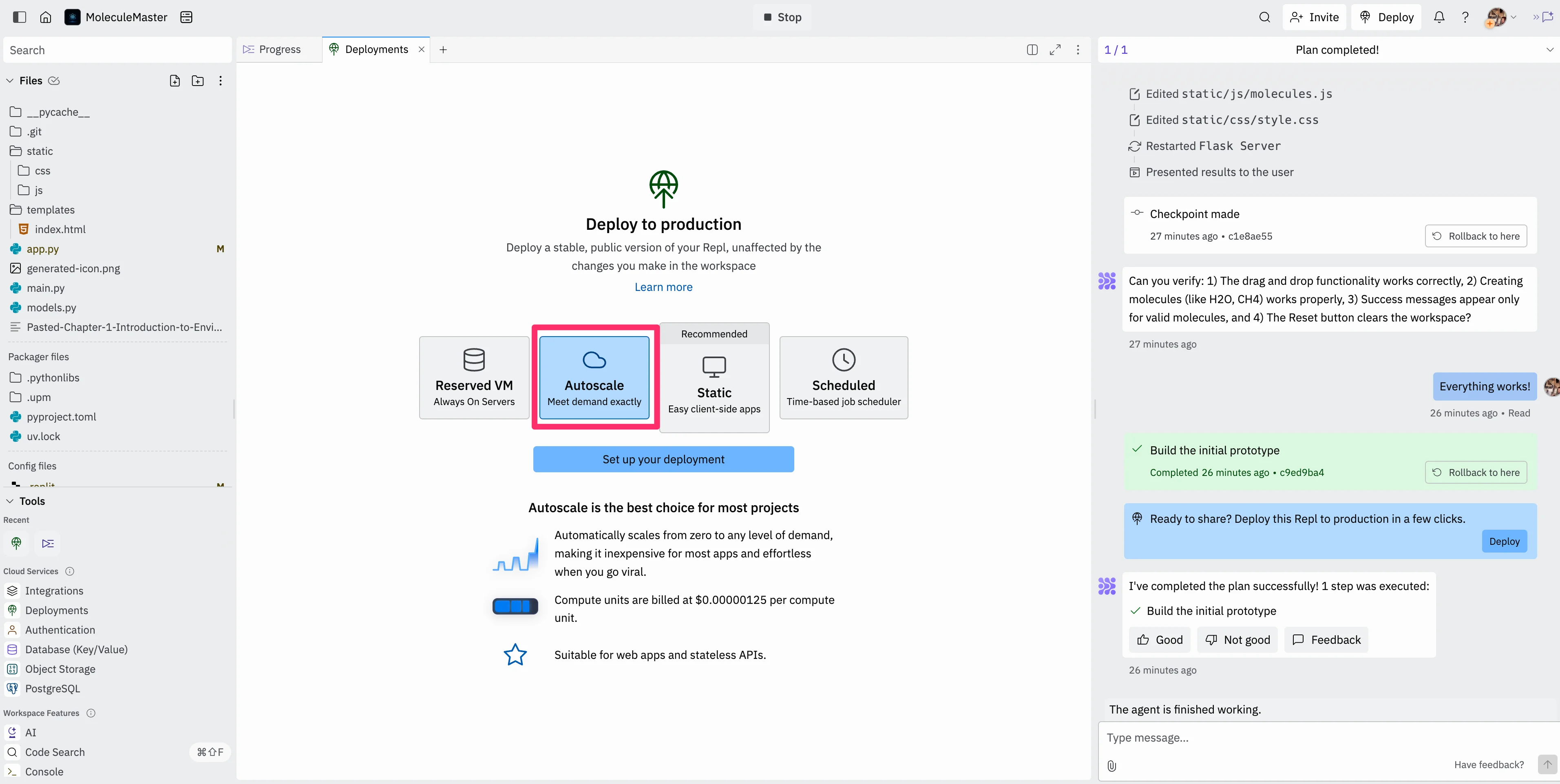
Task: Click the new file icon in Files
Action: pos(175,81)
